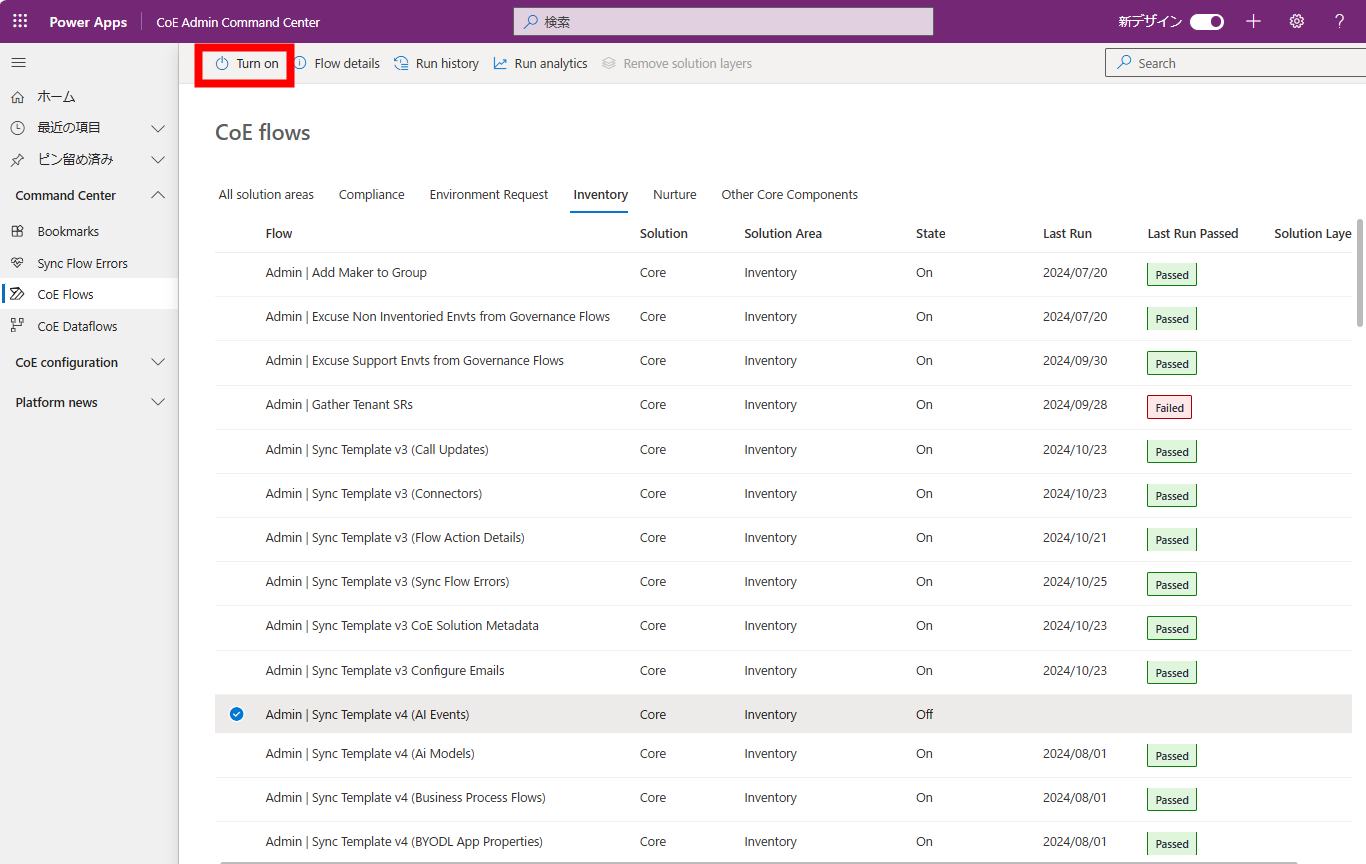Click the magnifier icon in 検索 box
Image resolution: width=1366 pixels, height=864 pixels.
click(x=531, y=21)
